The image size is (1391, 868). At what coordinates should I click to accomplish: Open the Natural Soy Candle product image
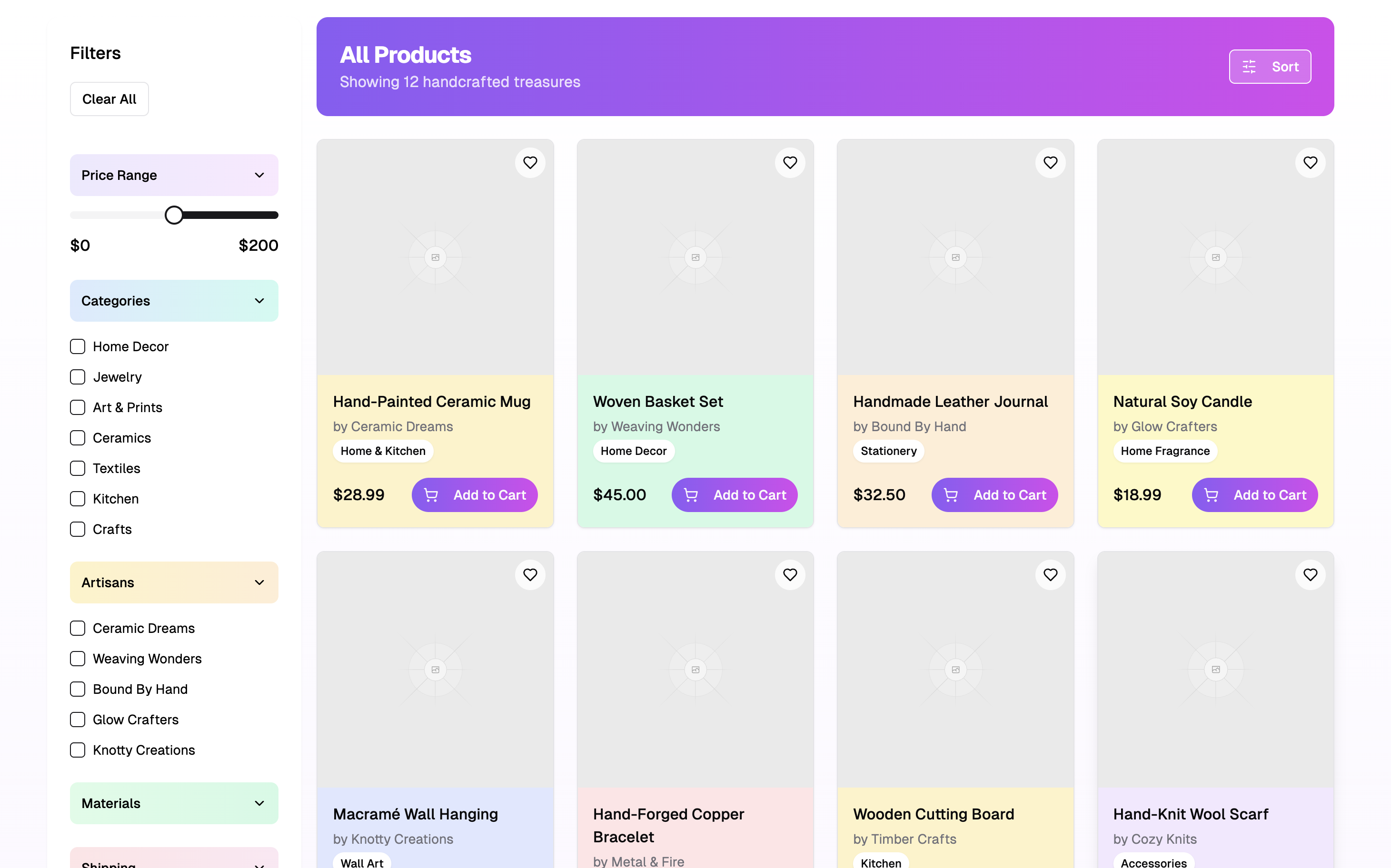1215,257
